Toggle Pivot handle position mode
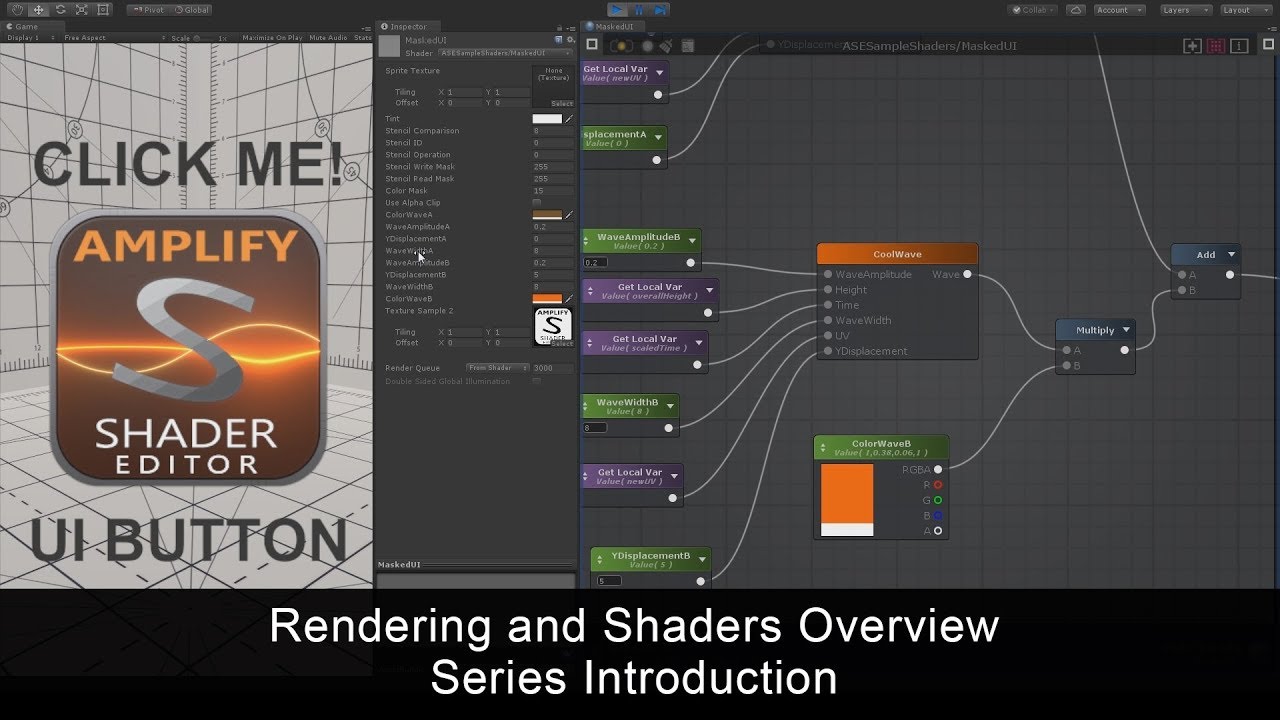This screenshot has width=1280, height=720. [x=150, y=10]
